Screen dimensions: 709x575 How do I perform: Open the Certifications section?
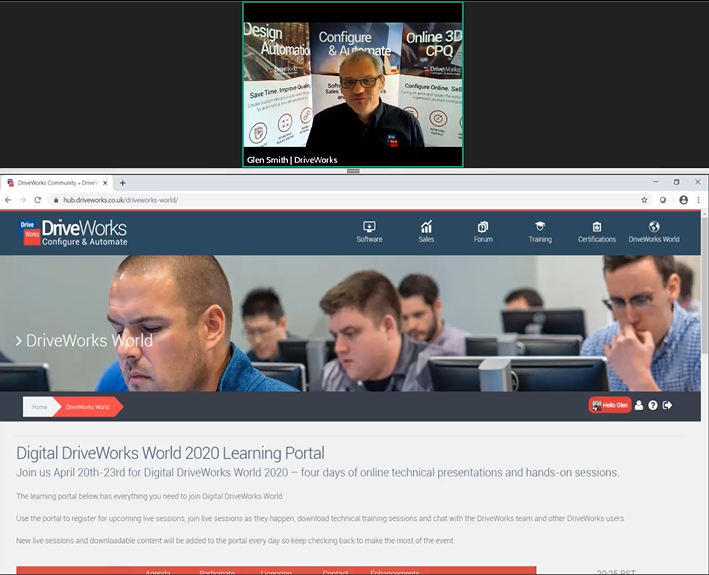click(597, 232)
